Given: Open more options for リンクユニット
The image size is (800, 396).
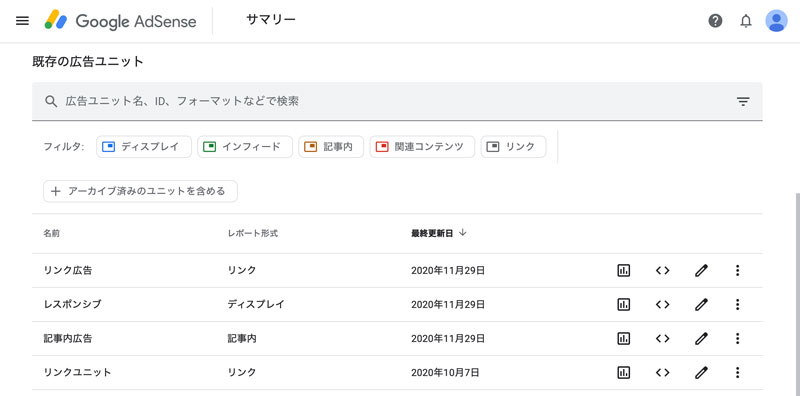Looking at the screenshot, I should [x=737, y=373].
